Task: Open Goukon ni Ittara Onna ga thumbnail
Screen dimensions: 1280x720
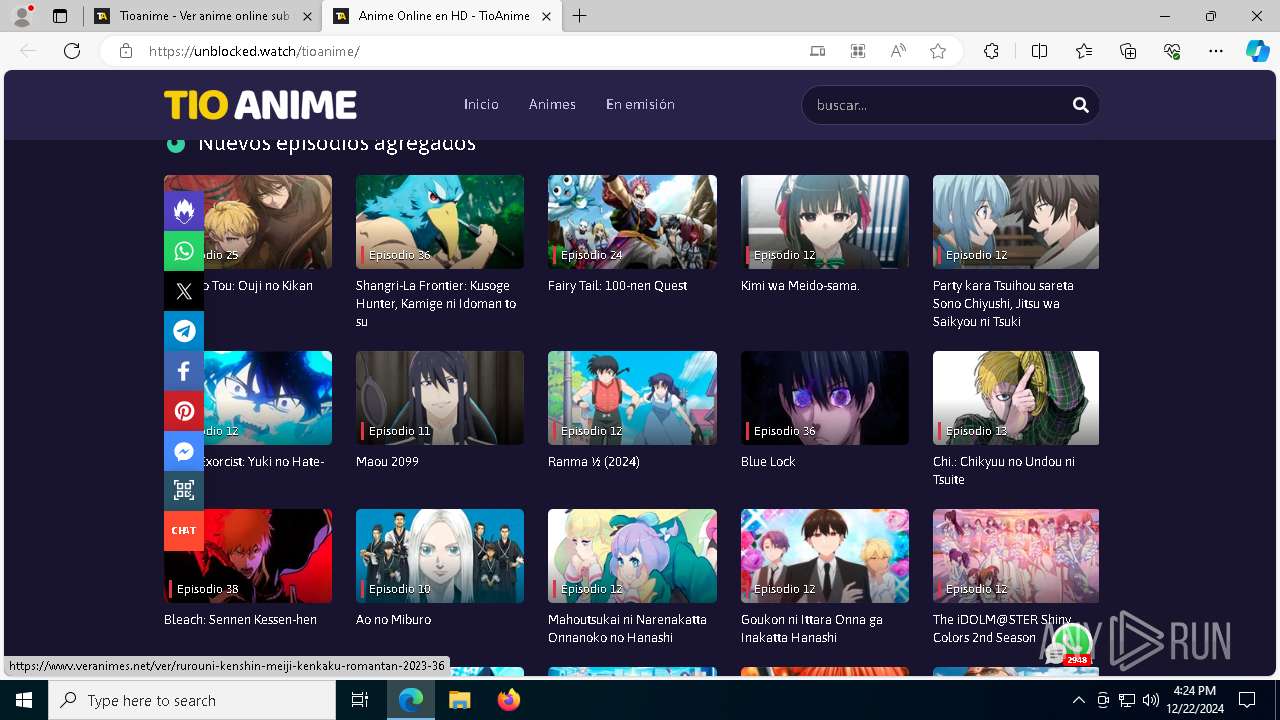Action: pos(825,556)
